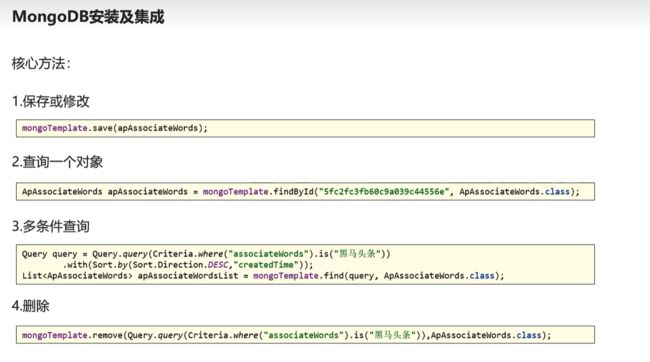
Task: Click the Query.query Criteria.where code line
Action: 206,254
